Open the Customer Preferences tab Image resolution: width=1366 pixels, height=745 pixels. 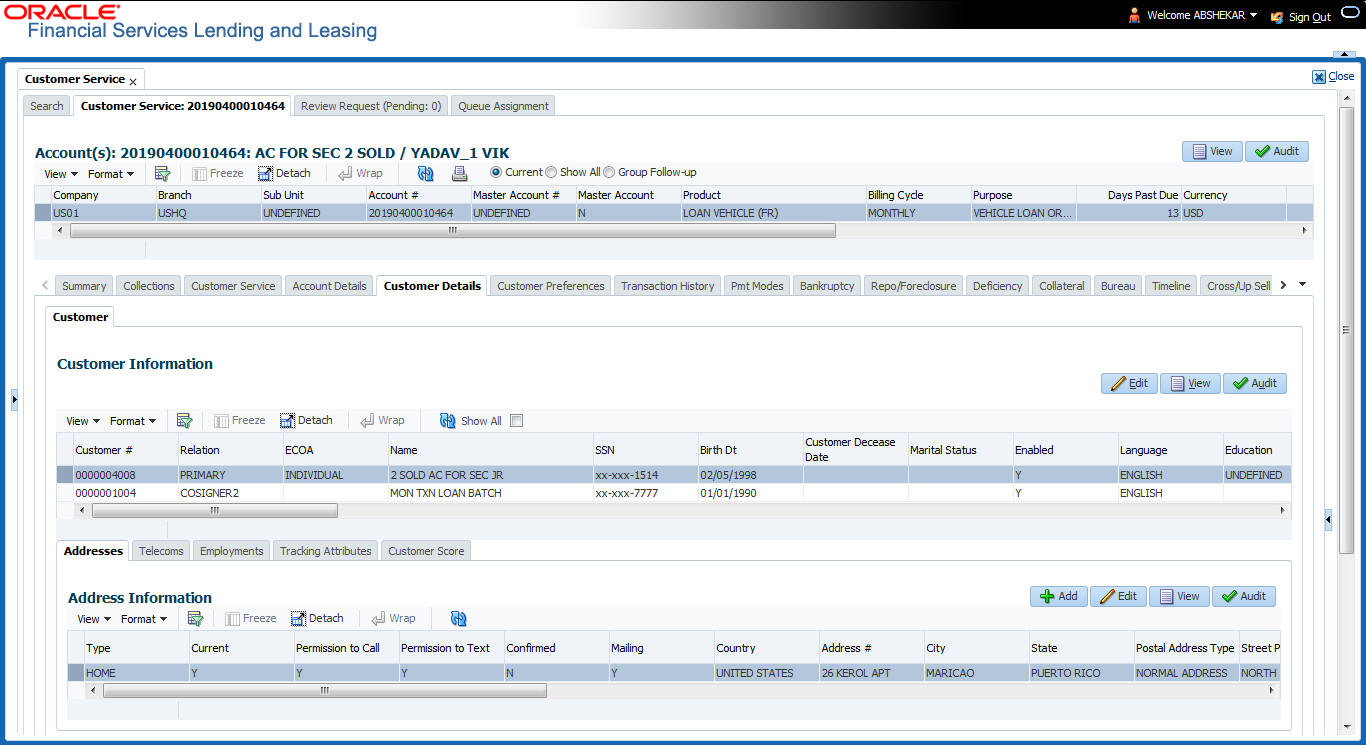pos(551,286)
